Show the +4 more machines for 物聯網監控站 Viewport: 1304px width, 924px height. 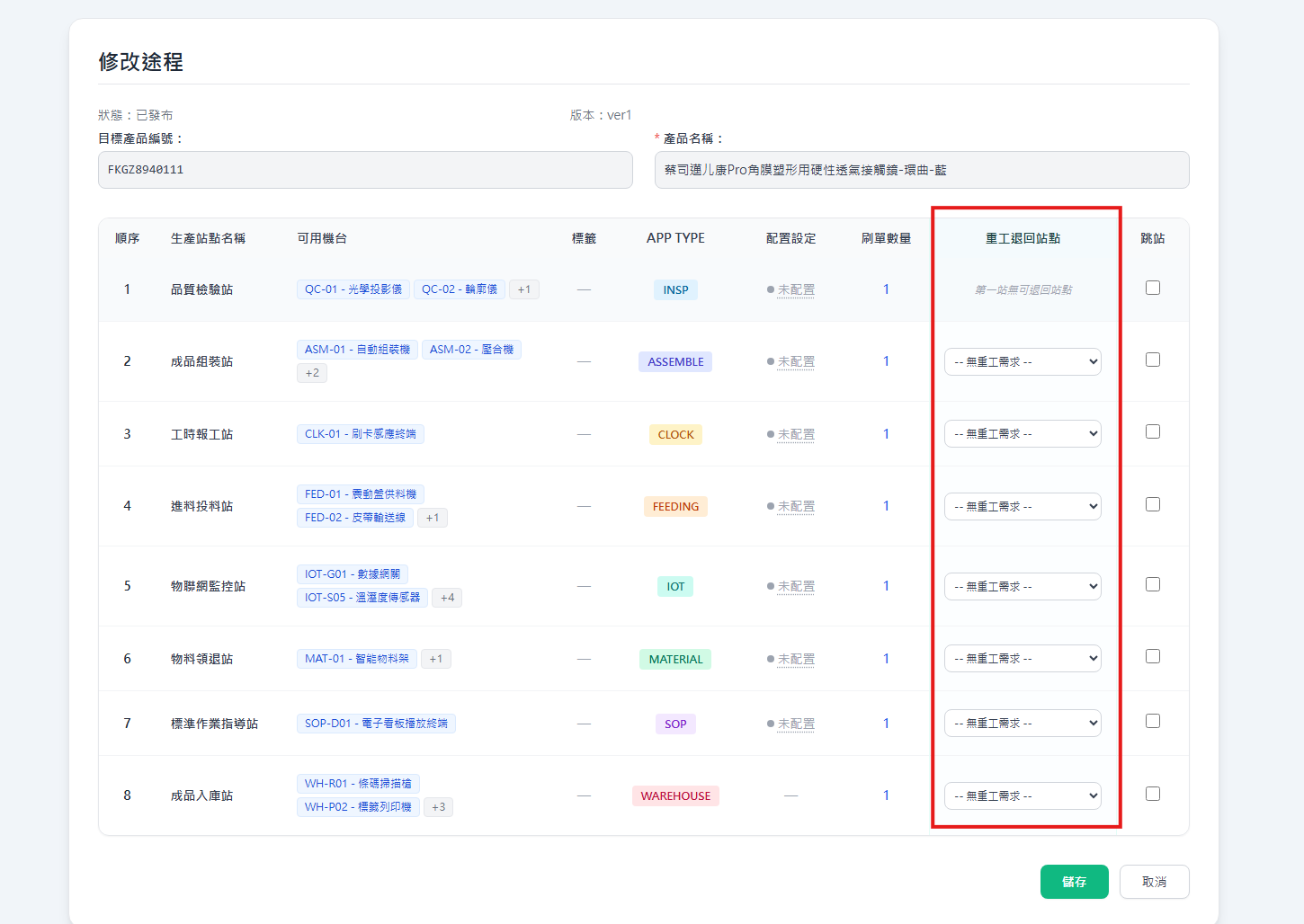[447, 598]
